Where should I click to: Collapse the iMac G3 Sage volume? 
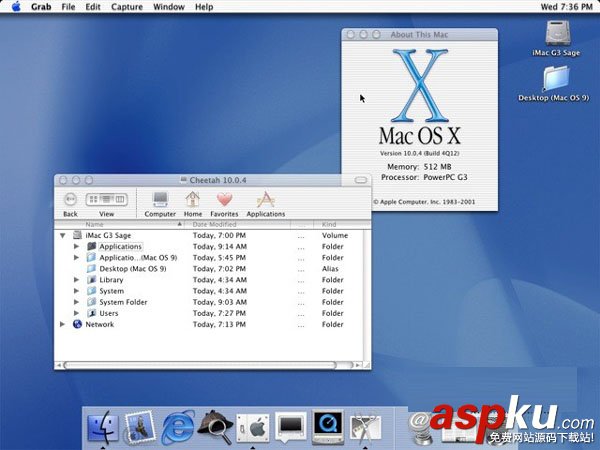coord(62,235)
